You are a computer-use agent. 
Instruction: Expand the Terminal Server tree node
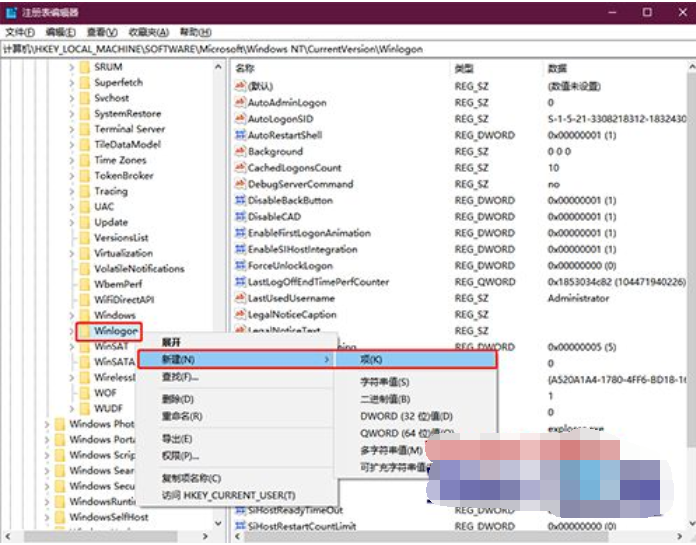click(71, 129)
